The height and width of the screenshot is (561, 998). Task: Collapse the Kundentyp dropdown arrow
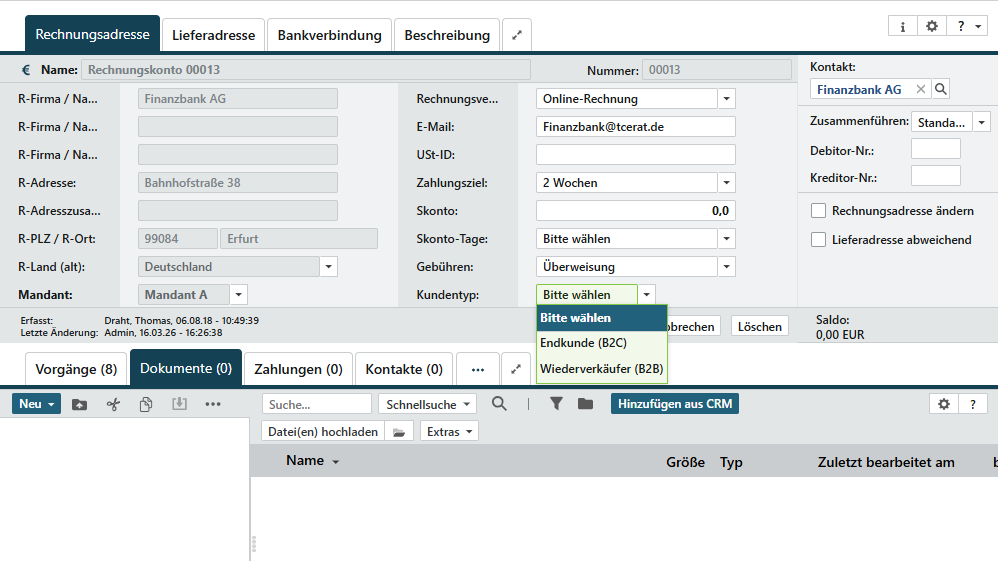[x=646, y=295]
